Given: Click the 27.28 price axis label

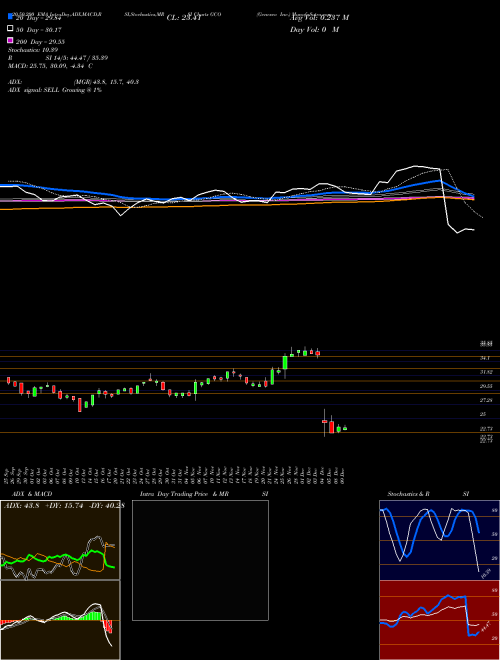Looking at the screenshot, I should (x=487, y=400).
